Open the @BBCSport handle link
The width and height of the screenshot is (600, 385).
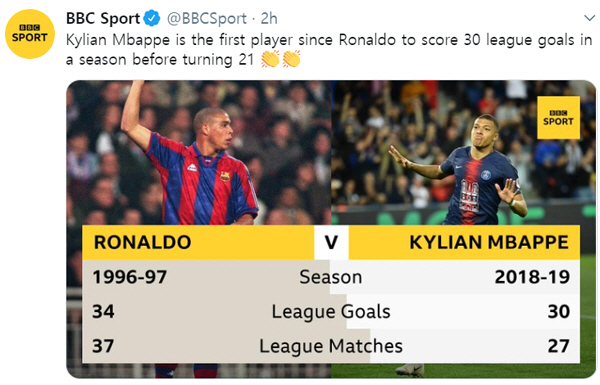(x=207, y=19)
